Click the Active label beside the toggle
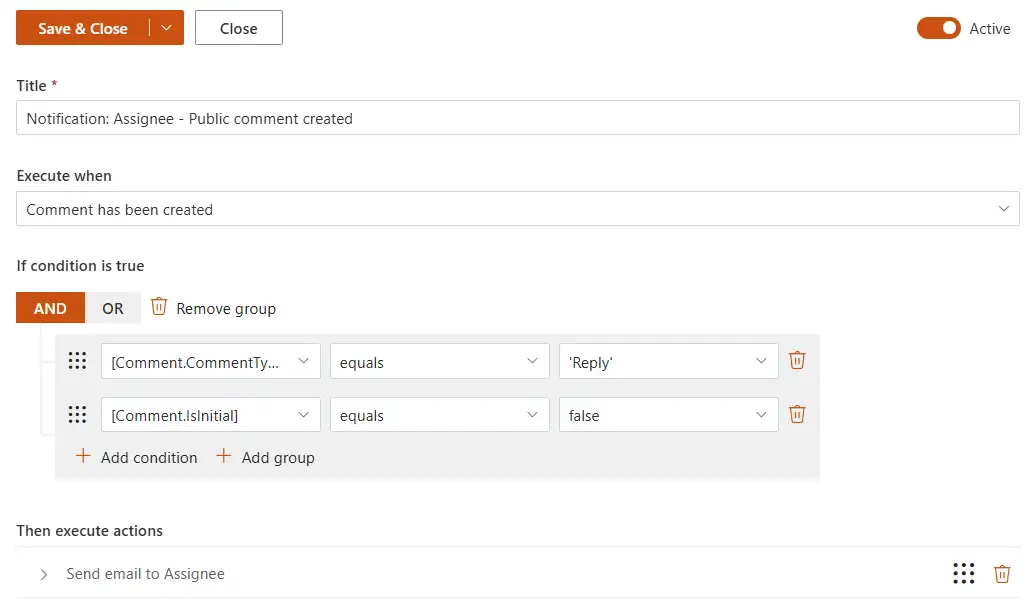 pyautogui.click(x=989, y=28)
